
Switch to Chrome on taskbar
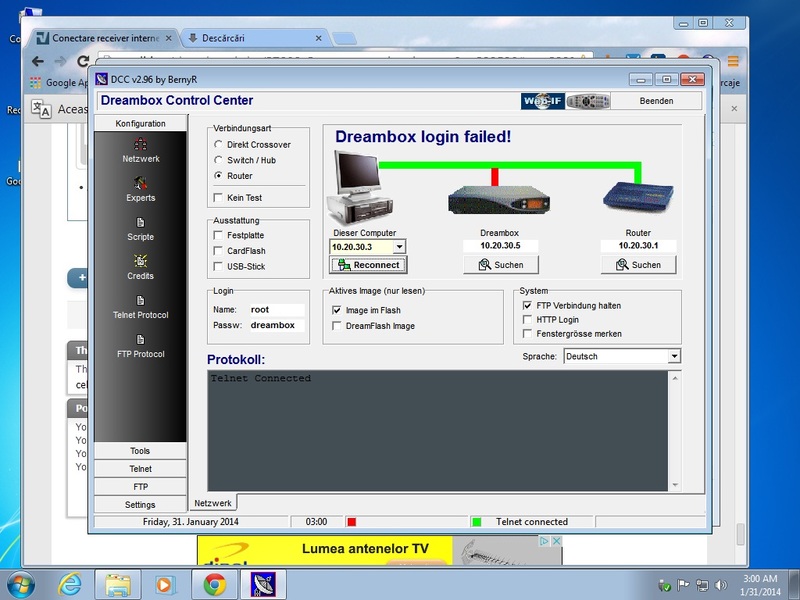[214, 585]
